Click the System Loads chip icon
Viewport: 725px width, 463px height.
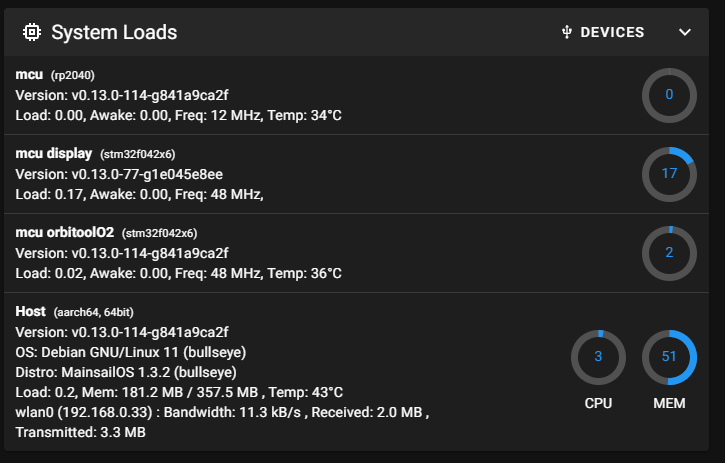tap(32, 32)
